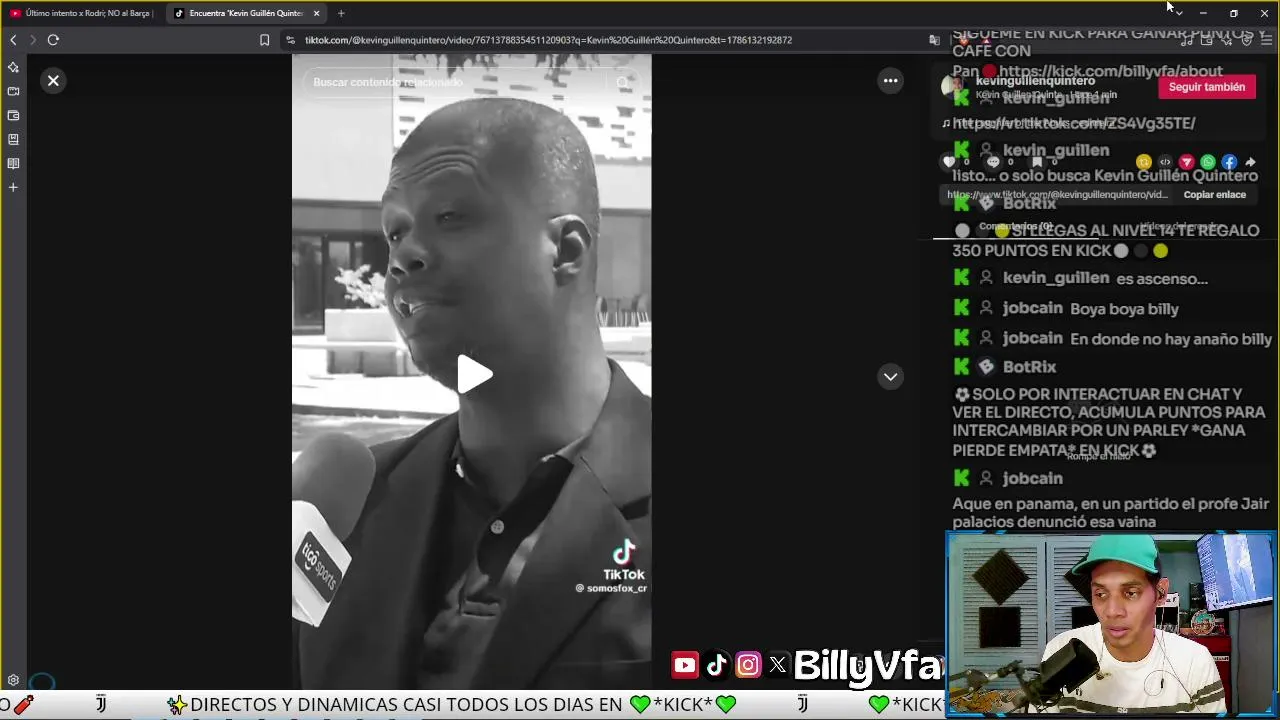Open the comments bubble icon

pyautogui.click(x=993, y=162)
